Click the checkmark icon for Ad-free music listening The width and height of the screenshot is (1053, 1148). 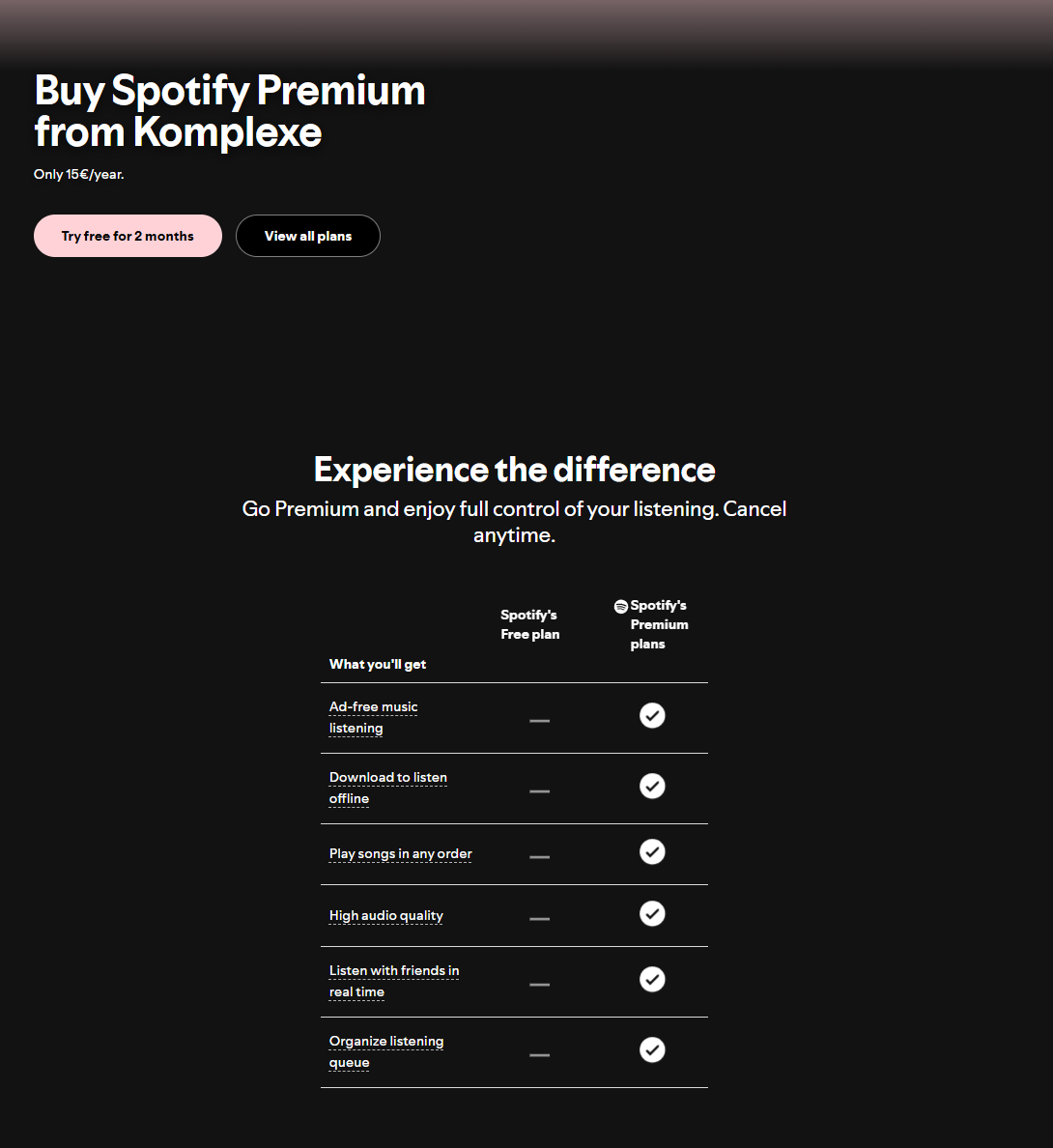tap(652, 715)
